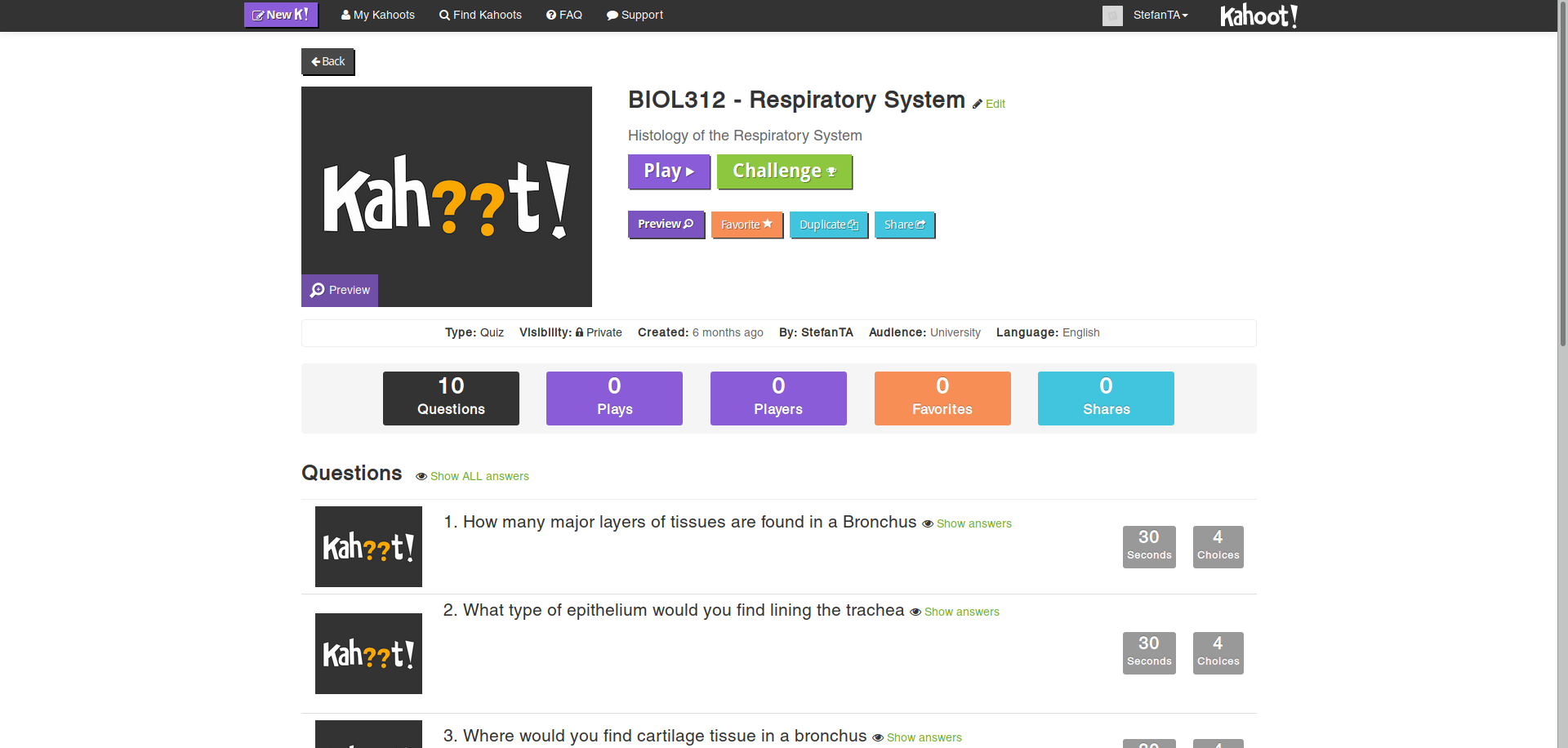
Task: Go back with the Back button
Action: point(327,61)
